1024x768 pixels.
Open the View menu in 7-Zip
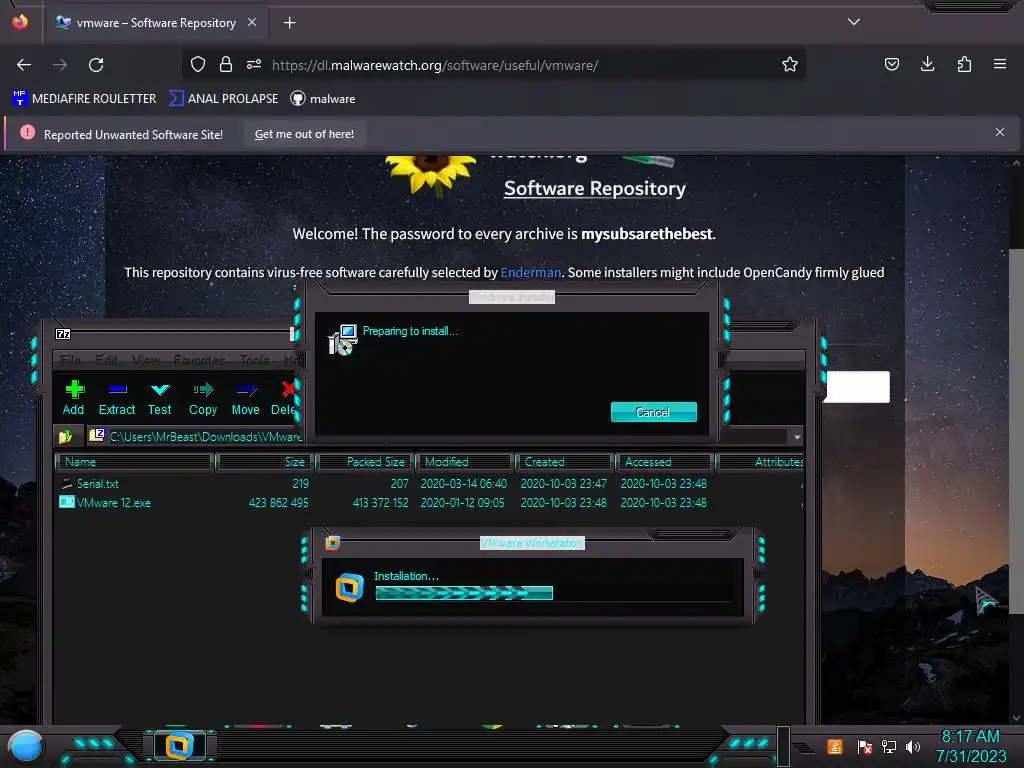146,360
